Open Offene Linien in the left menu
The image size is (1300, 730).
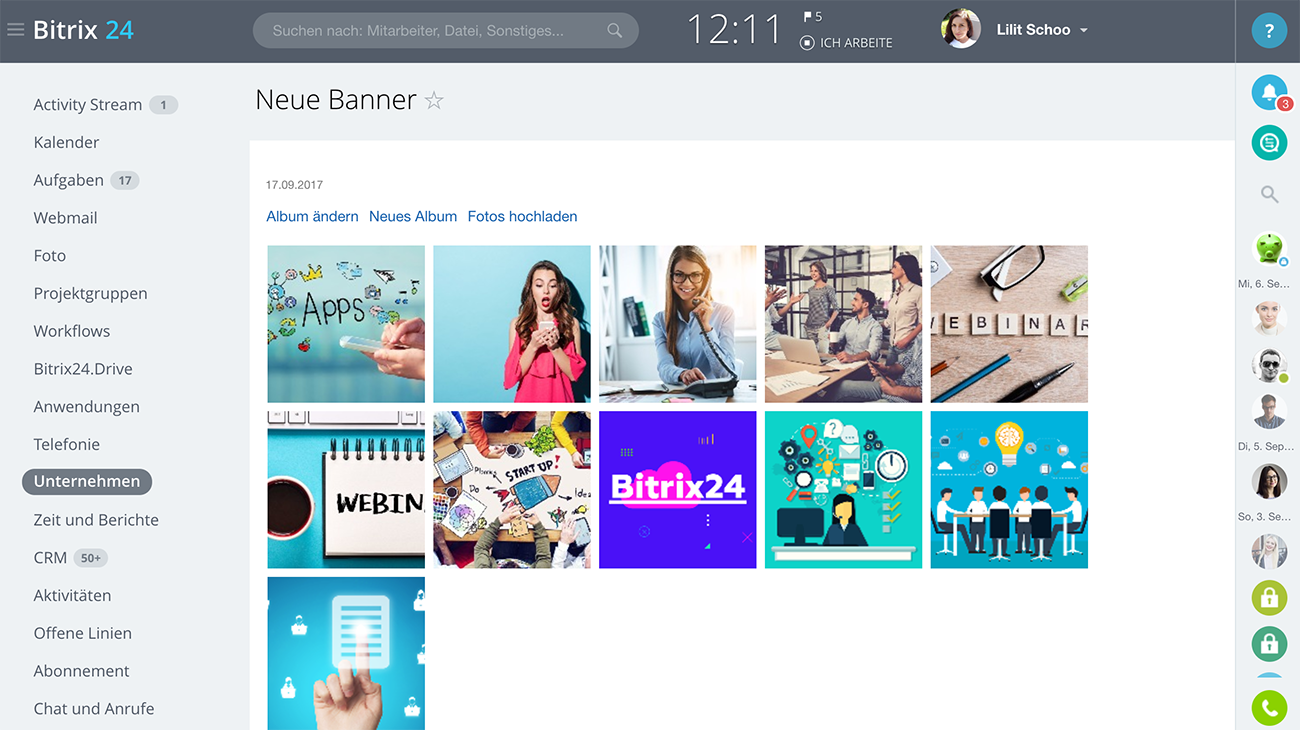click(82, 633)
